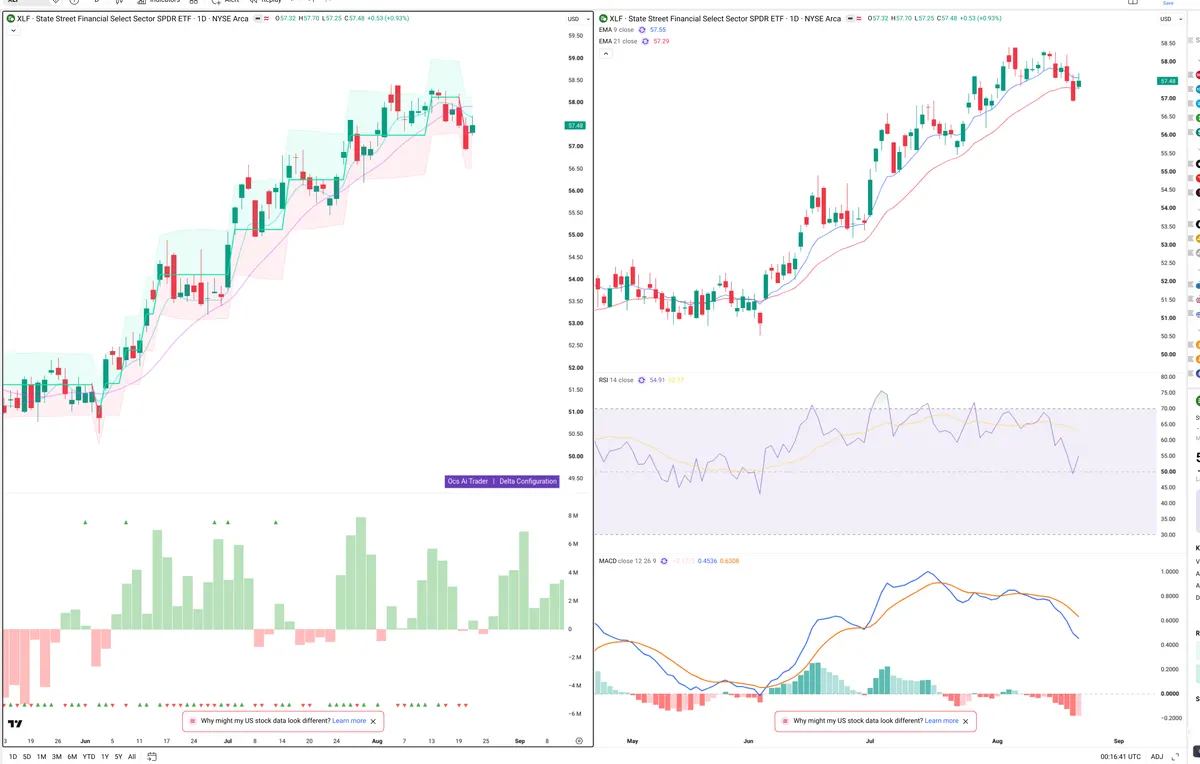Collapse the left chart's legend with chevron

[12, 31]
